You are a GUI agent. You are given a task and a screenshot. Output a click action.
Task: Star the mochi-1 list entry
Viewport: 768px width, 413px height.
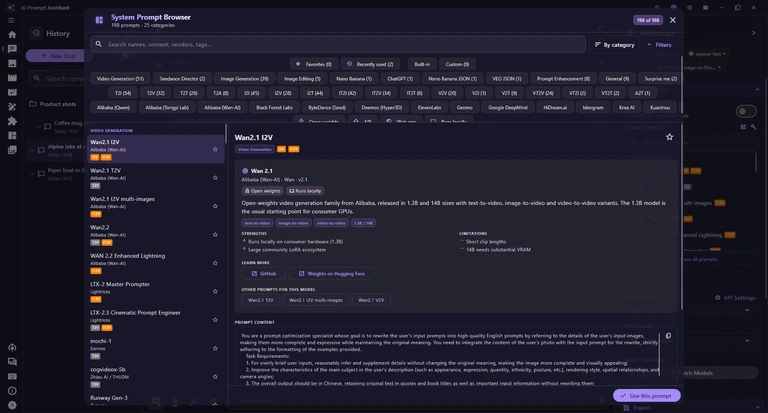tap(215, 348)
